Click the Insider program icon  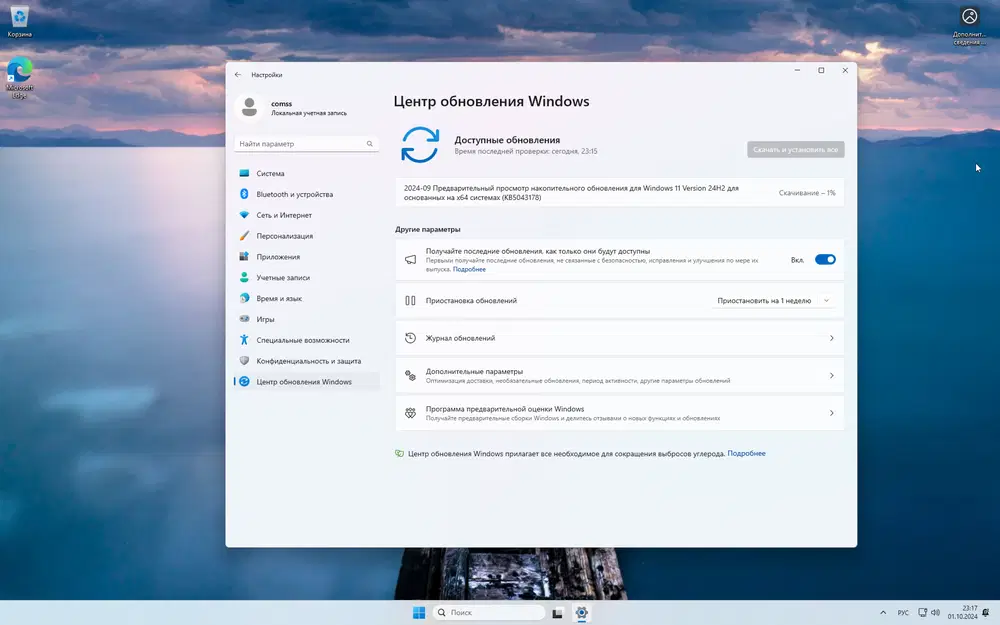[411, 413]
